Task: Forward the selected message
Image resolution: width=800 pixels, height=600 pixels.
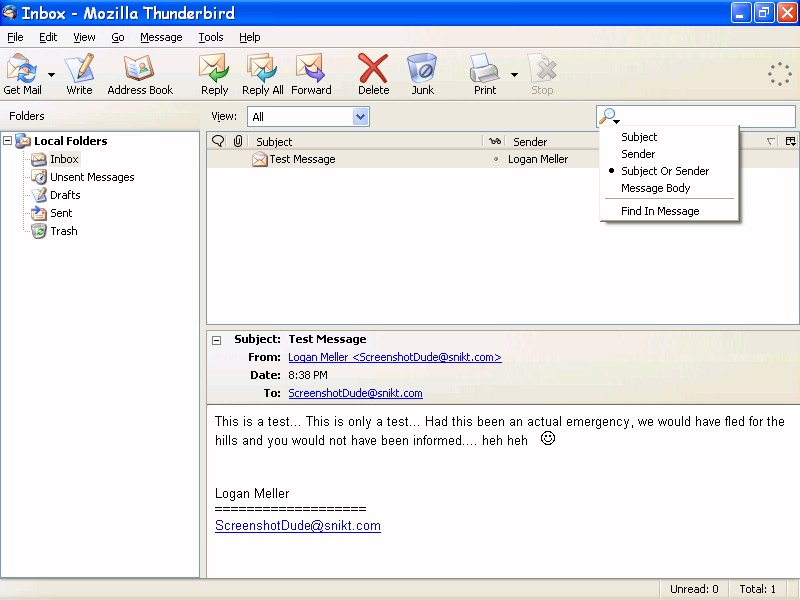Action: coord(311,74)
